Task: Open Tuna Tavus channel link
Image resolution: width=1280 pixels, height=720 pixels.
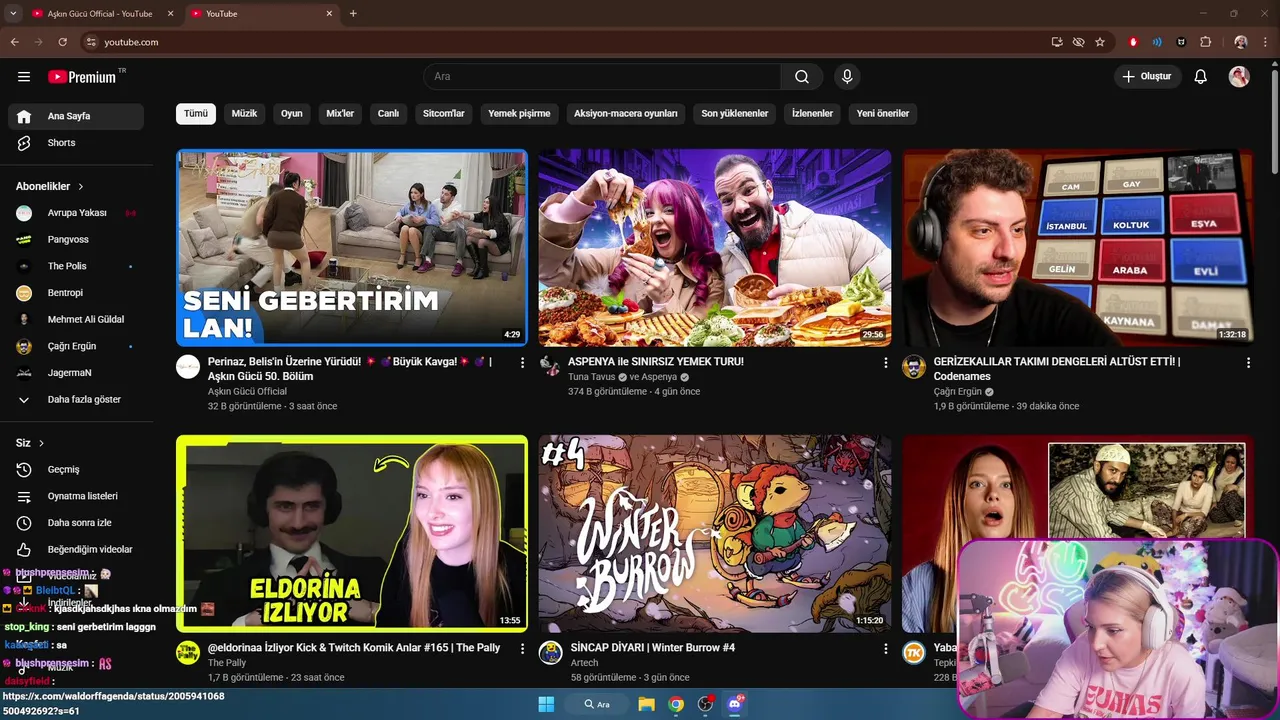Action: (x=592, y=377)
